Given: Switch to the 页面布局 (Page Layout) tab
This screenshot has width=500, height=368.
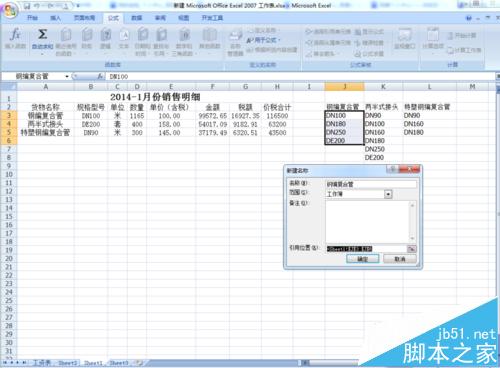Looking at the screenshot, I should click(84, 18).
